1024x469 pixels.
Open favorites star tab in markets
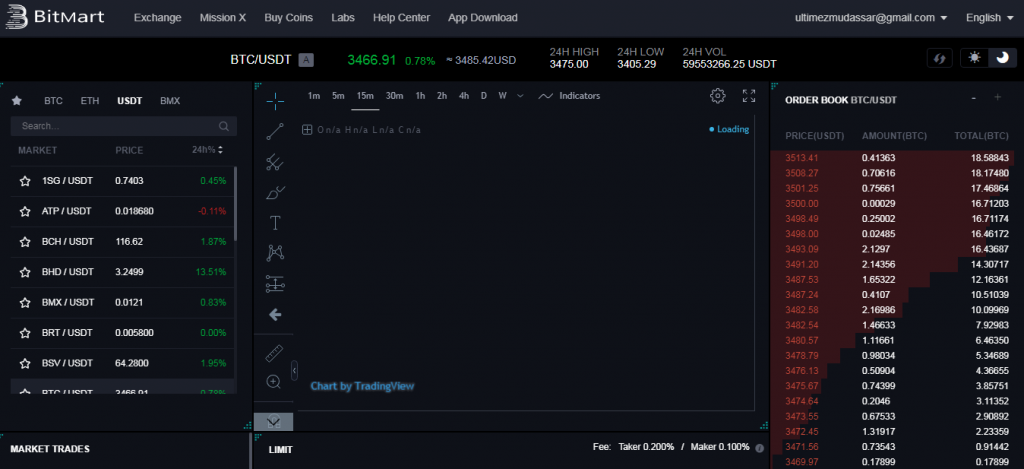pos(17,101)
